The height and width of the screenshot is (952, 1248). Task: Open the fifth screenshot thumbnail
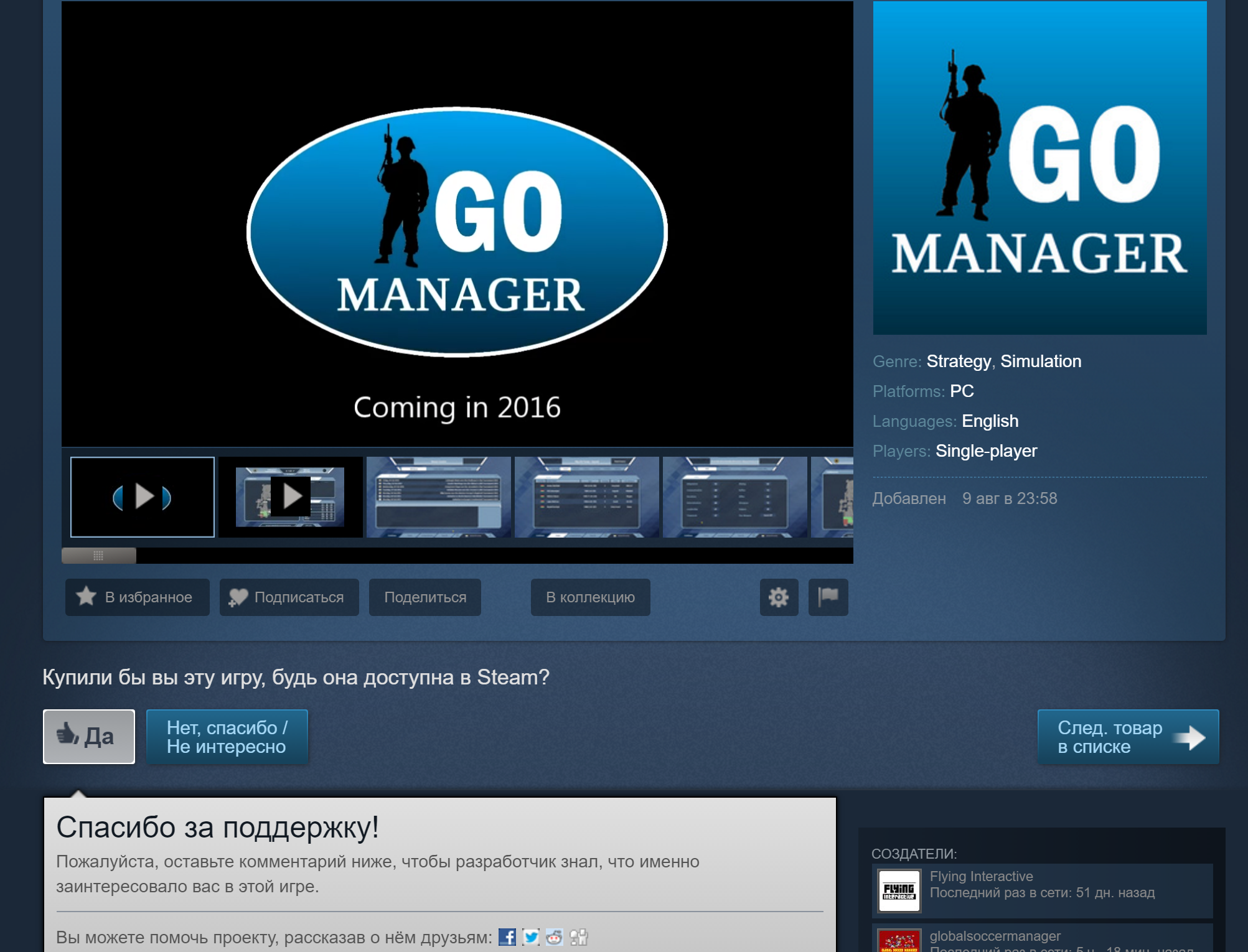click(x=735, y=497)
